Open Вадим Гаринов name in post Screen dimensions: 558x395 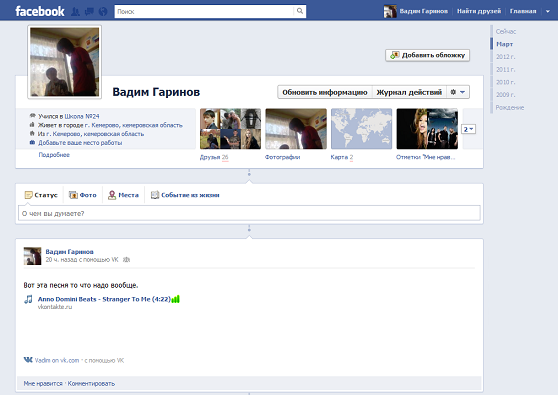point(69,252)
